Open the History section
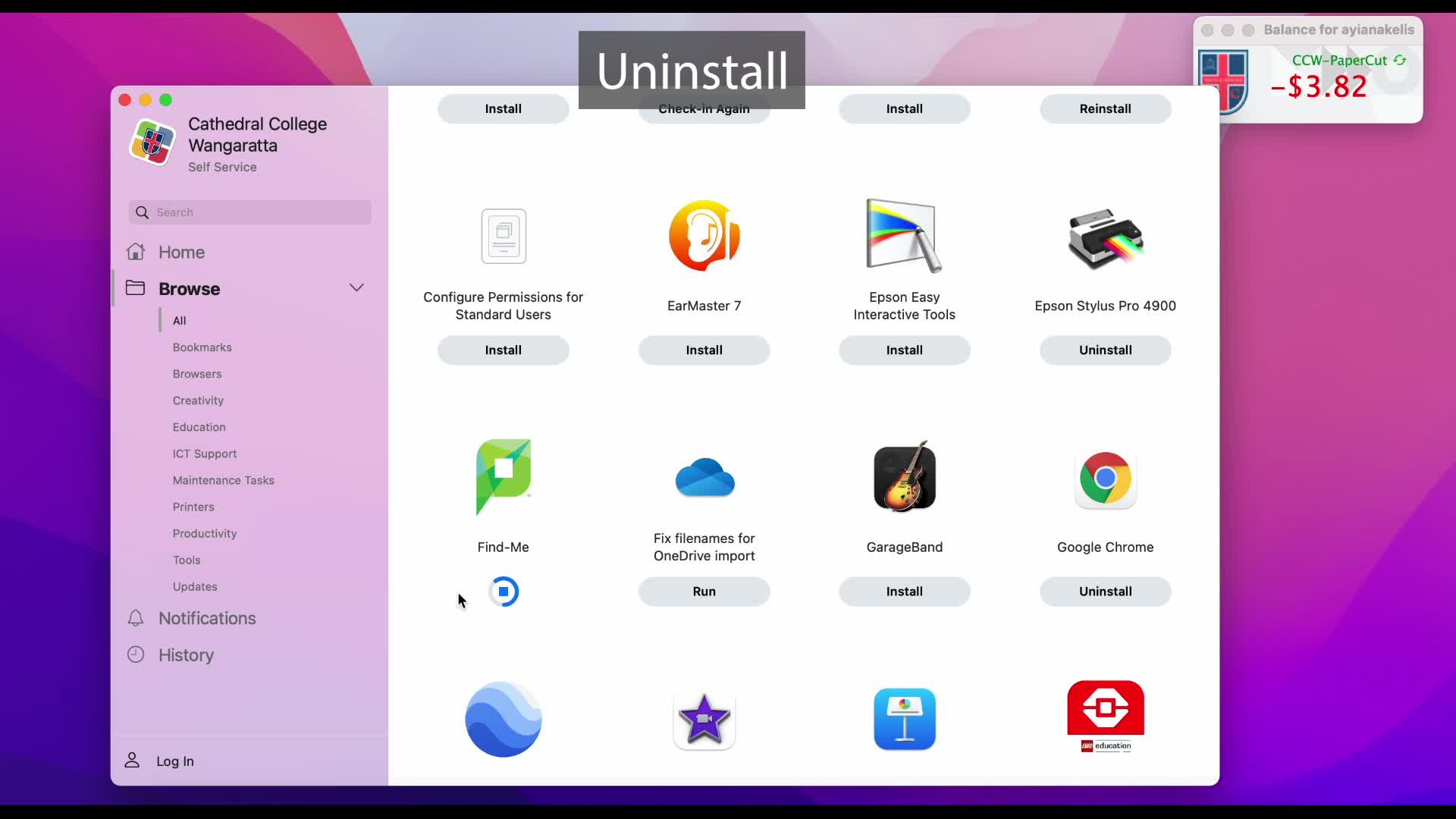1456x819 pixels. (x=186, y=654)
